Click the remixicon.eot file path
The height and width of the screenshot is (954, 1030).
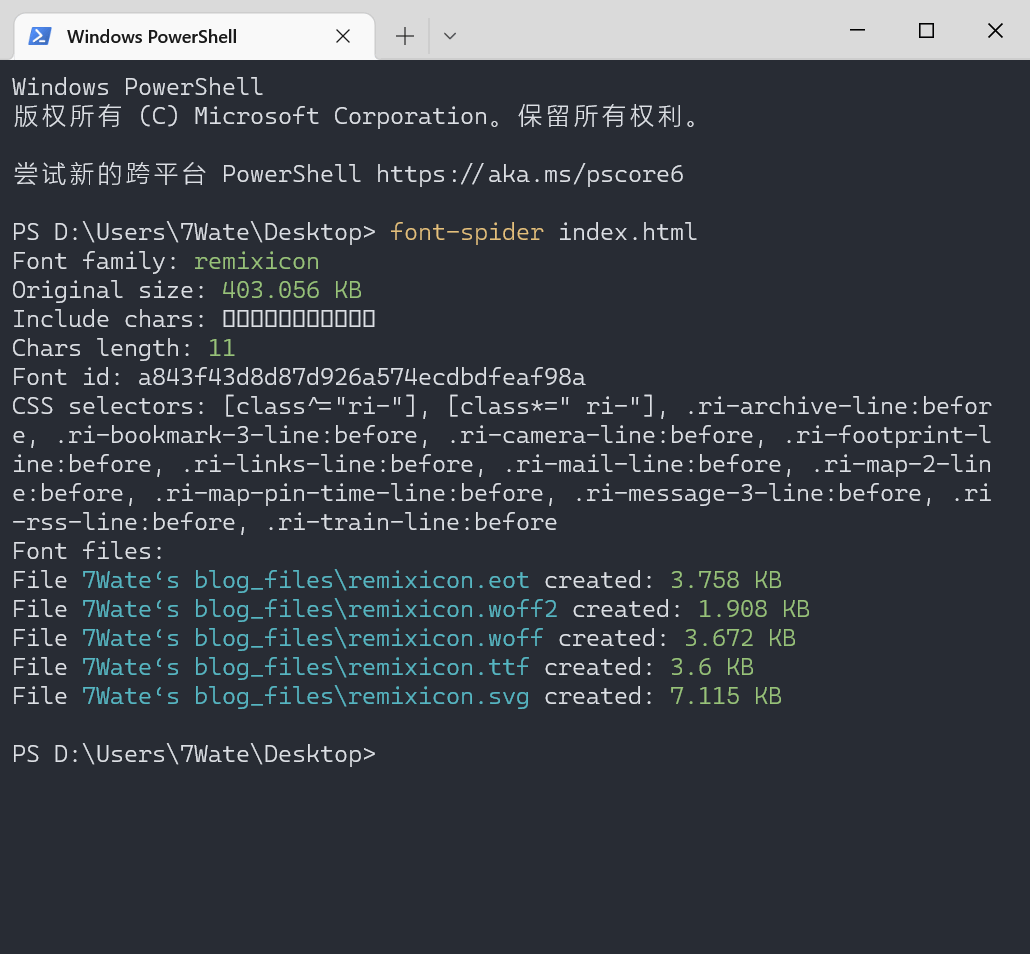305,580
